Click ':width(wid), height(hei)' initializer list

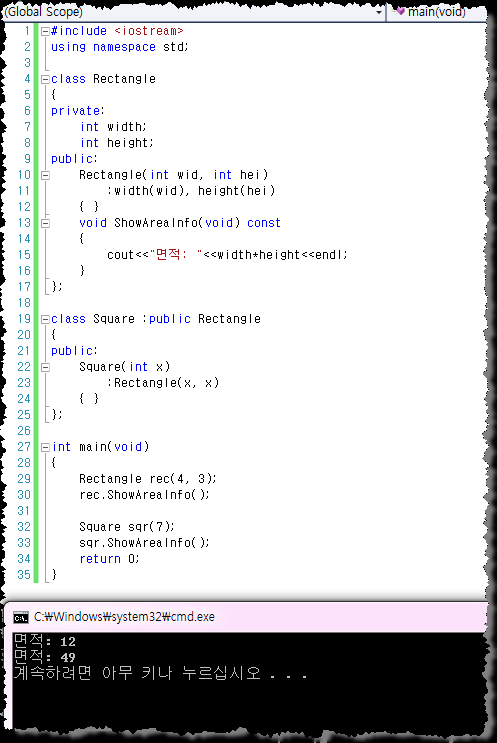point(191,191)
